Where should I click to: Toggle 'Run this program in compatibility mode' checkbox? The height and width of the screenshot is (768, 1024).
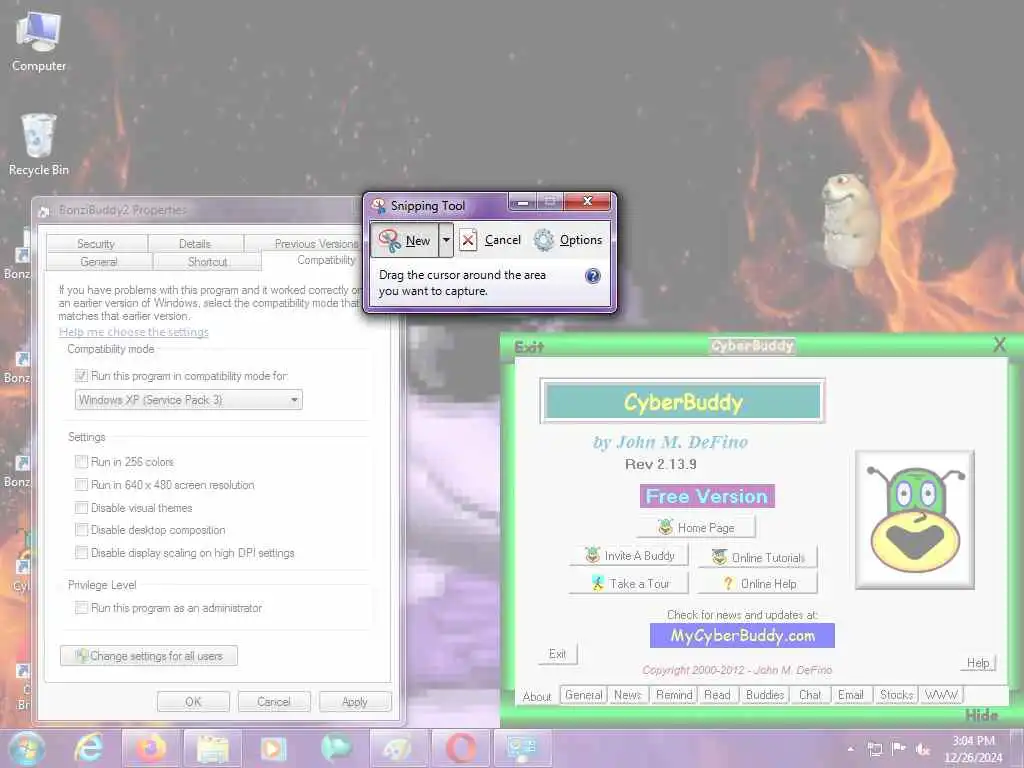tap(81, 376)
